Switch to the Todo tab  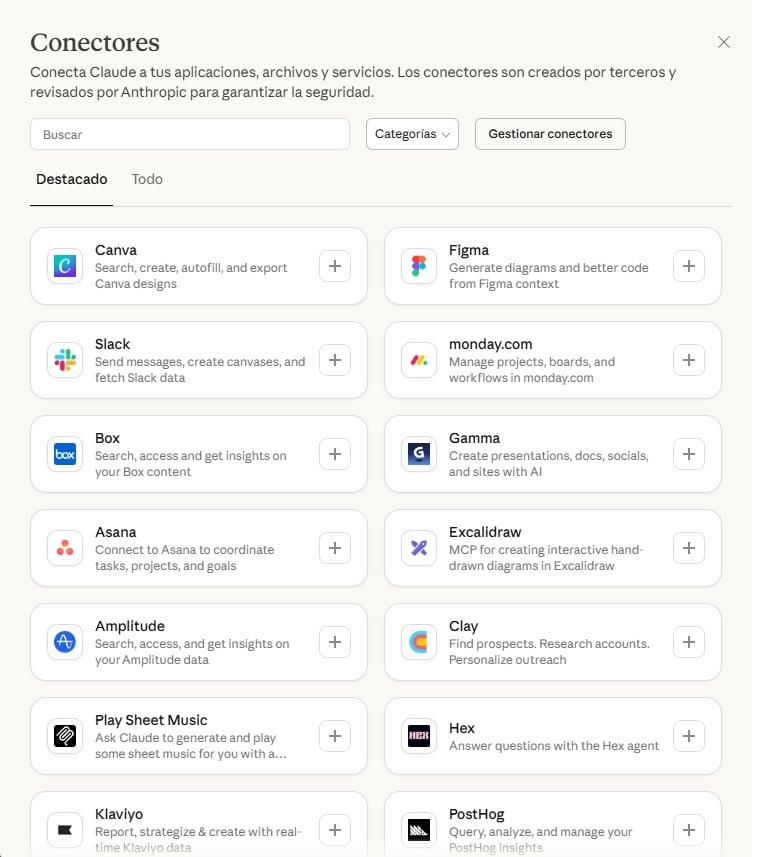[147, 179]
